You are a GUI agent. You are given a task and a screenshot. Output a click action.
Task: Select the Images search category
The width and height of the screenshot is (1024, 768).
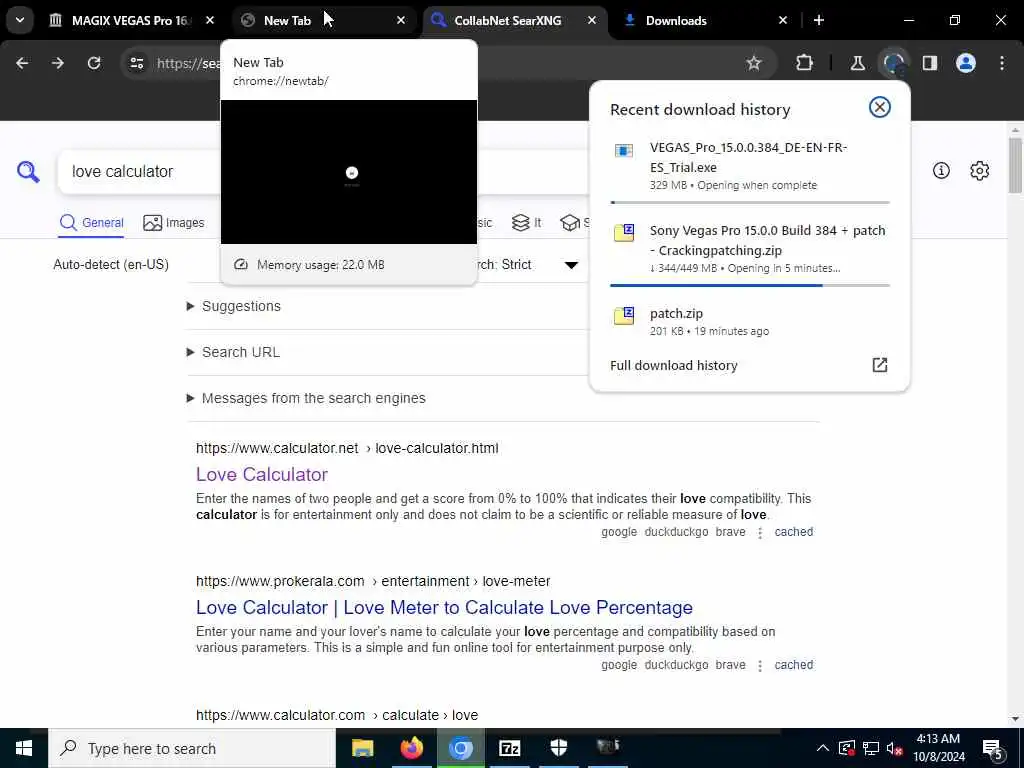(174, 223)
